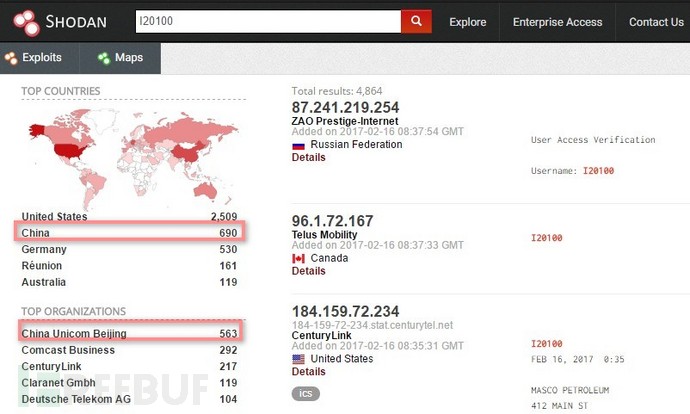Viewport: 690px width, 414px height.
Task: Click the United States count 2,509
Action: 224,216
